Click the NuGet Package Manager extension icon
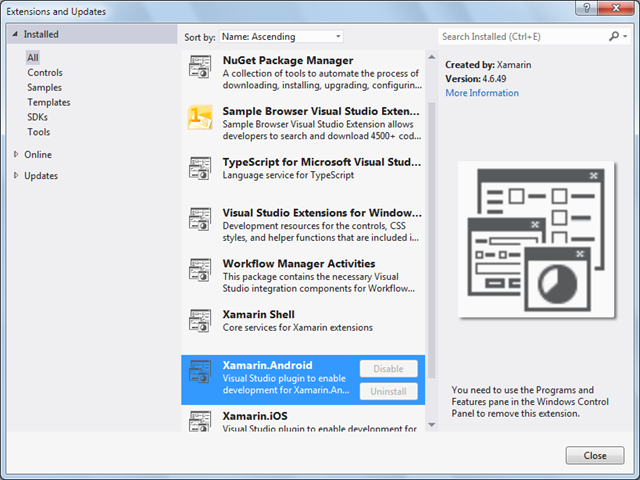The width and height of the screenshot is (640, 480). click(200, 67)
